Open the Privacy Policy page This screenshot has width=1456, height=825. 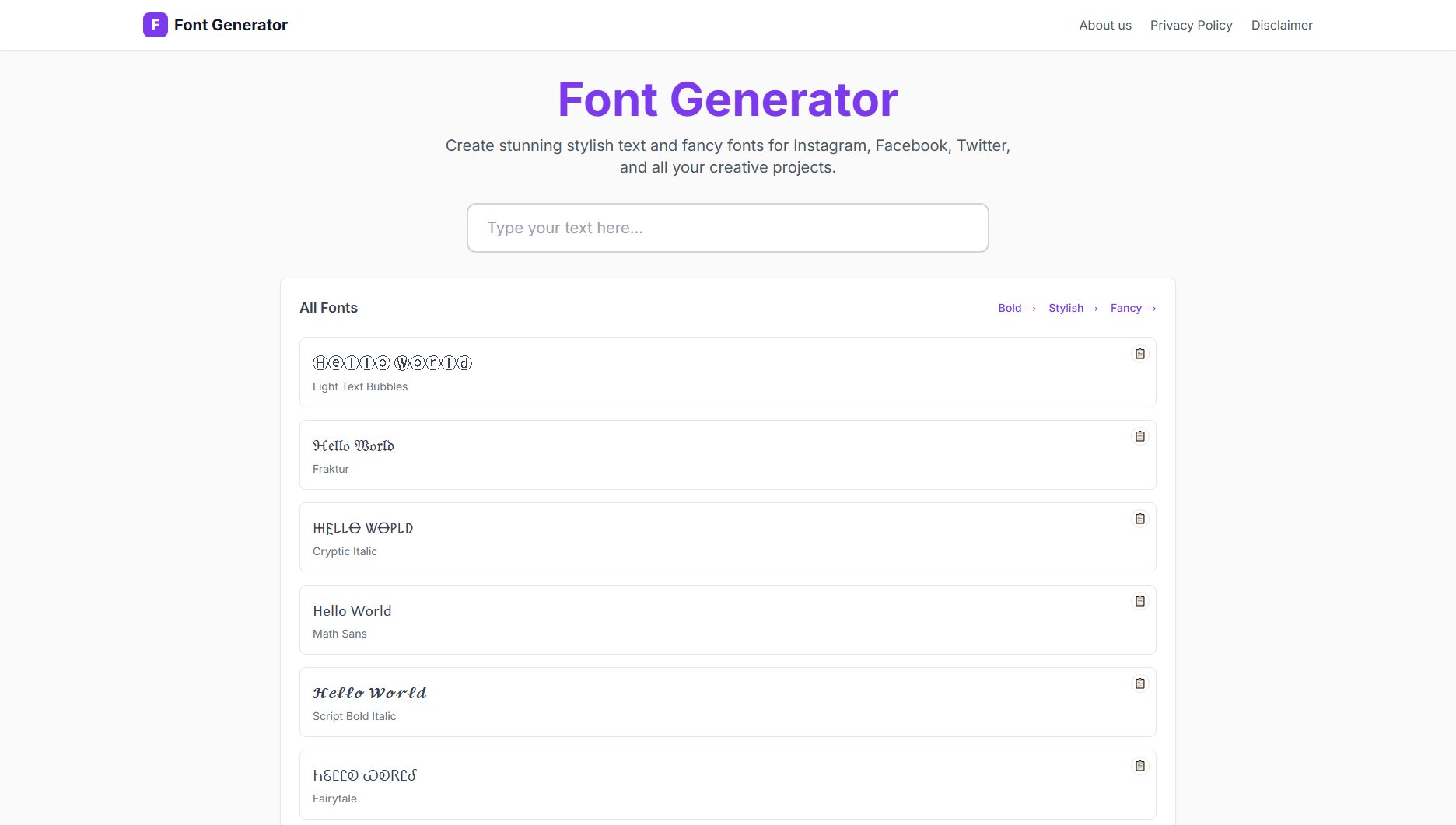coord(1191,25)
